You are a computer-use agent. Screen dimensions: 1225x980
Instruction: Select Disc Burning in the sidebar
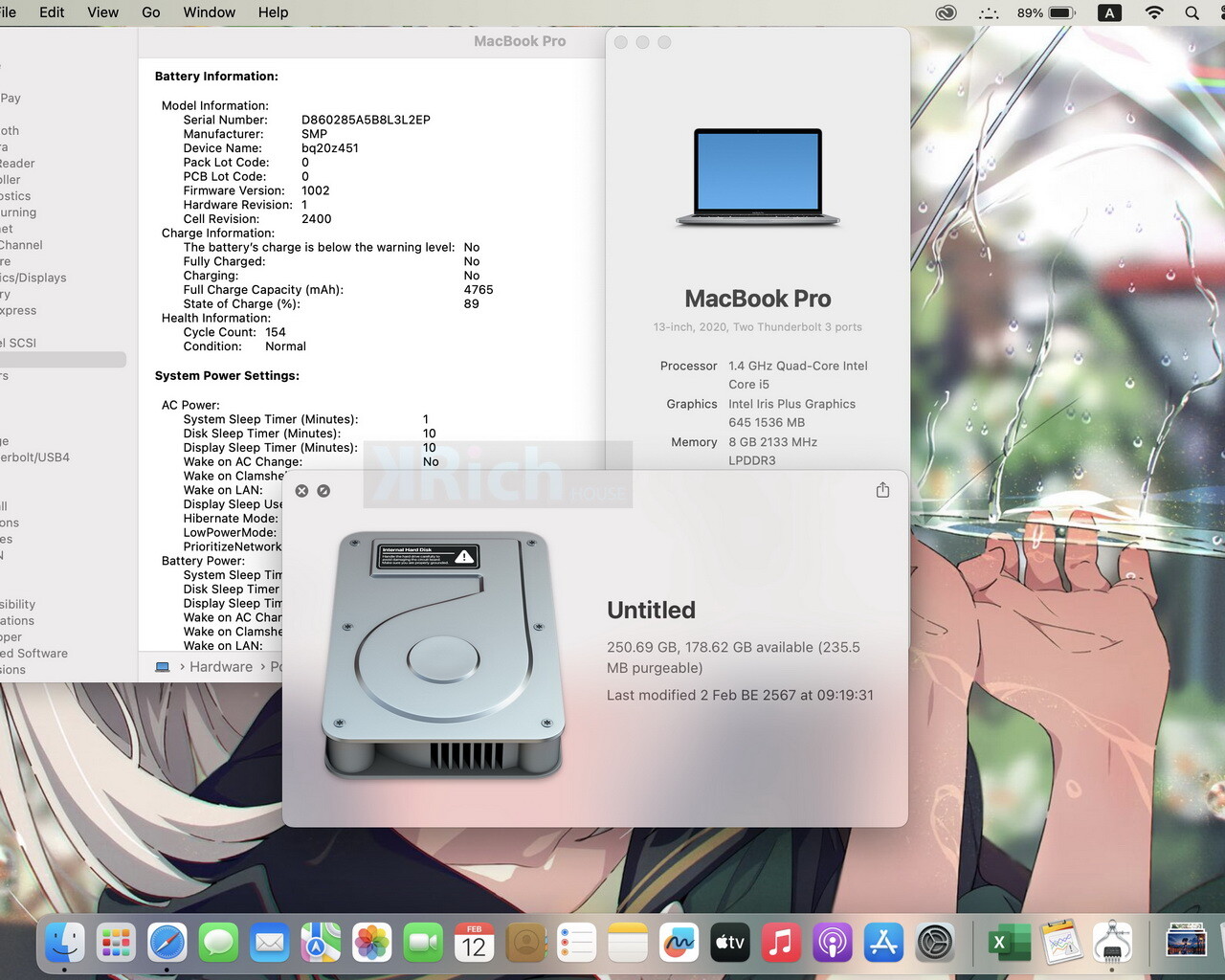[18, 212]
